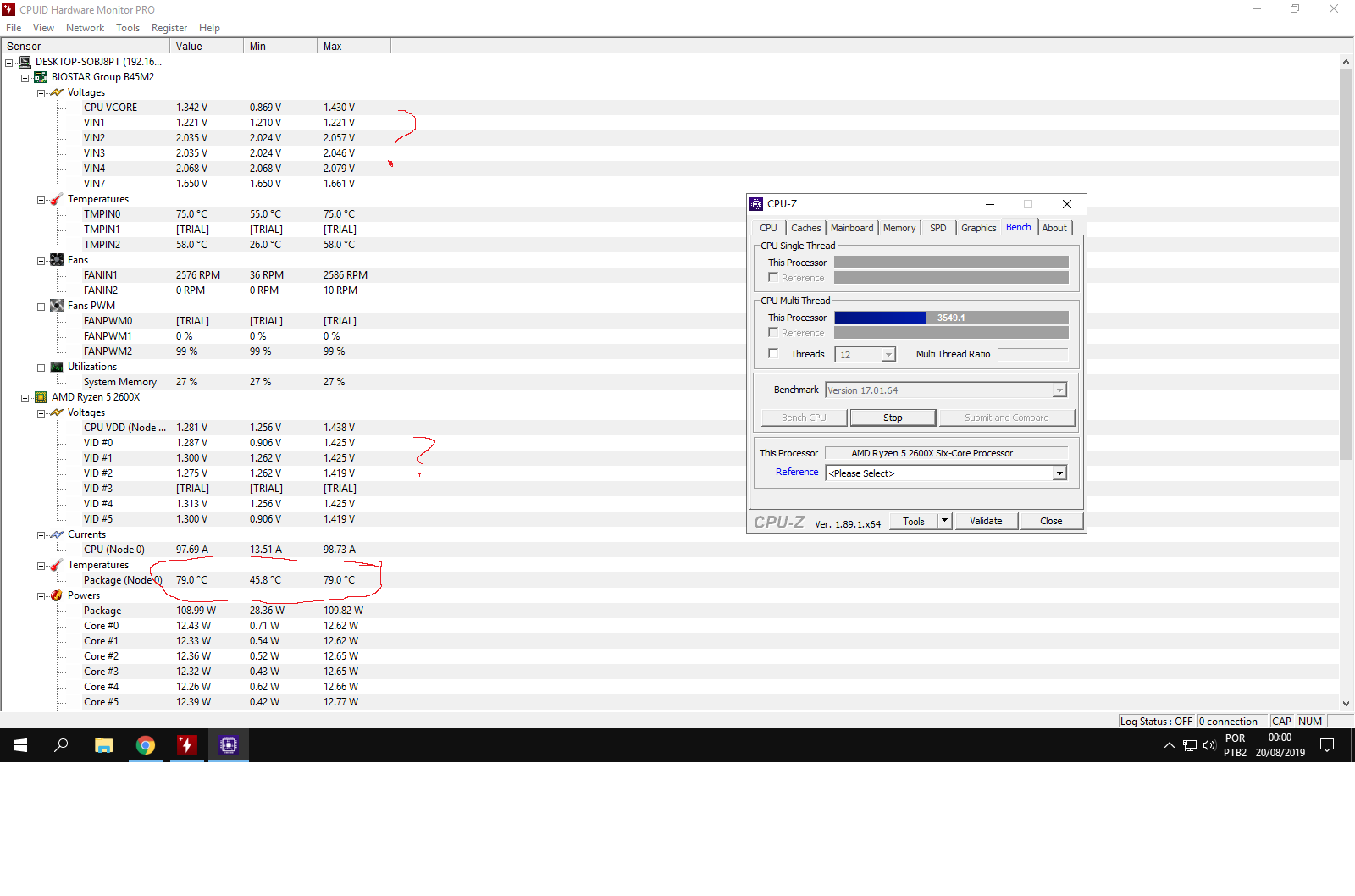Viewport: 1355px width, 896px height.
Task: Open the volume control in the tray
Action: click(x=1209, y=745)
